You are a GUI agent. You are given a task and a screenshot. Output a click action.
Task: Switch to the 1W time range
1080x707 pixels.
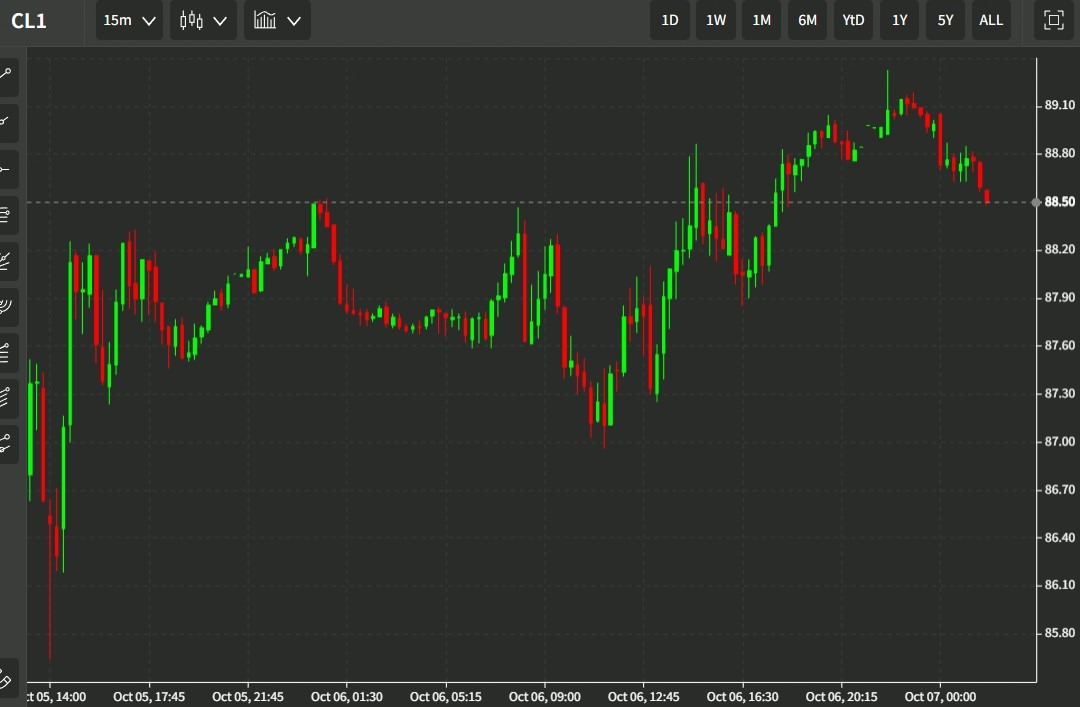click(716, 20)
